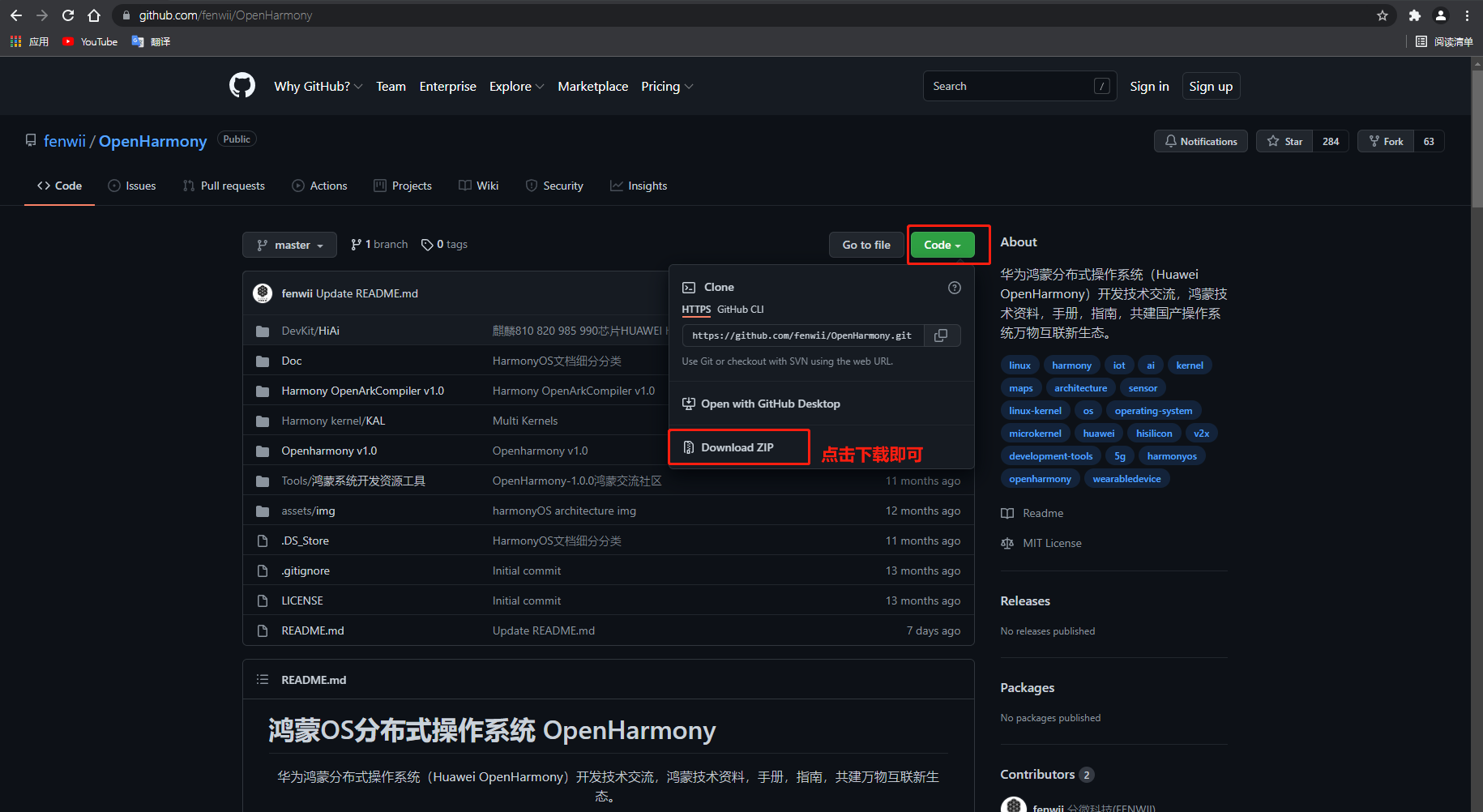Open the Wiki tab
Image resolution: width=1483 pixels, height=812 pixels.
pyautogui.click(x=478, y=186)
